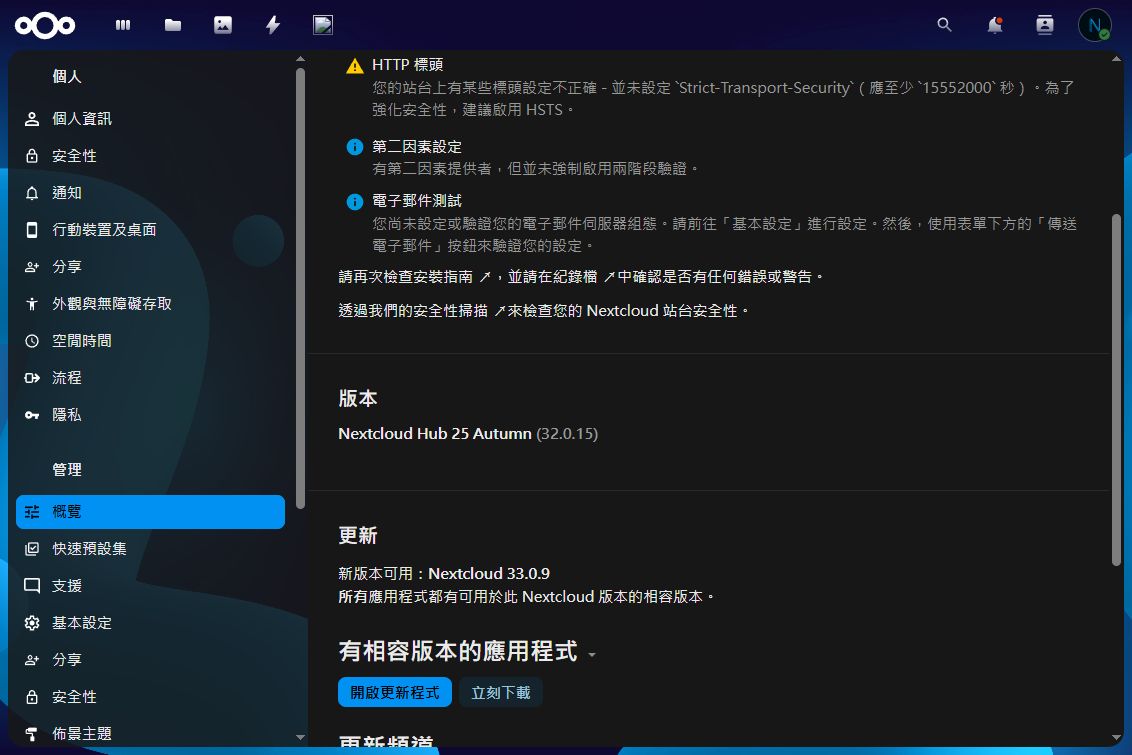Open 流程 settings

click(x=150, y=378)
